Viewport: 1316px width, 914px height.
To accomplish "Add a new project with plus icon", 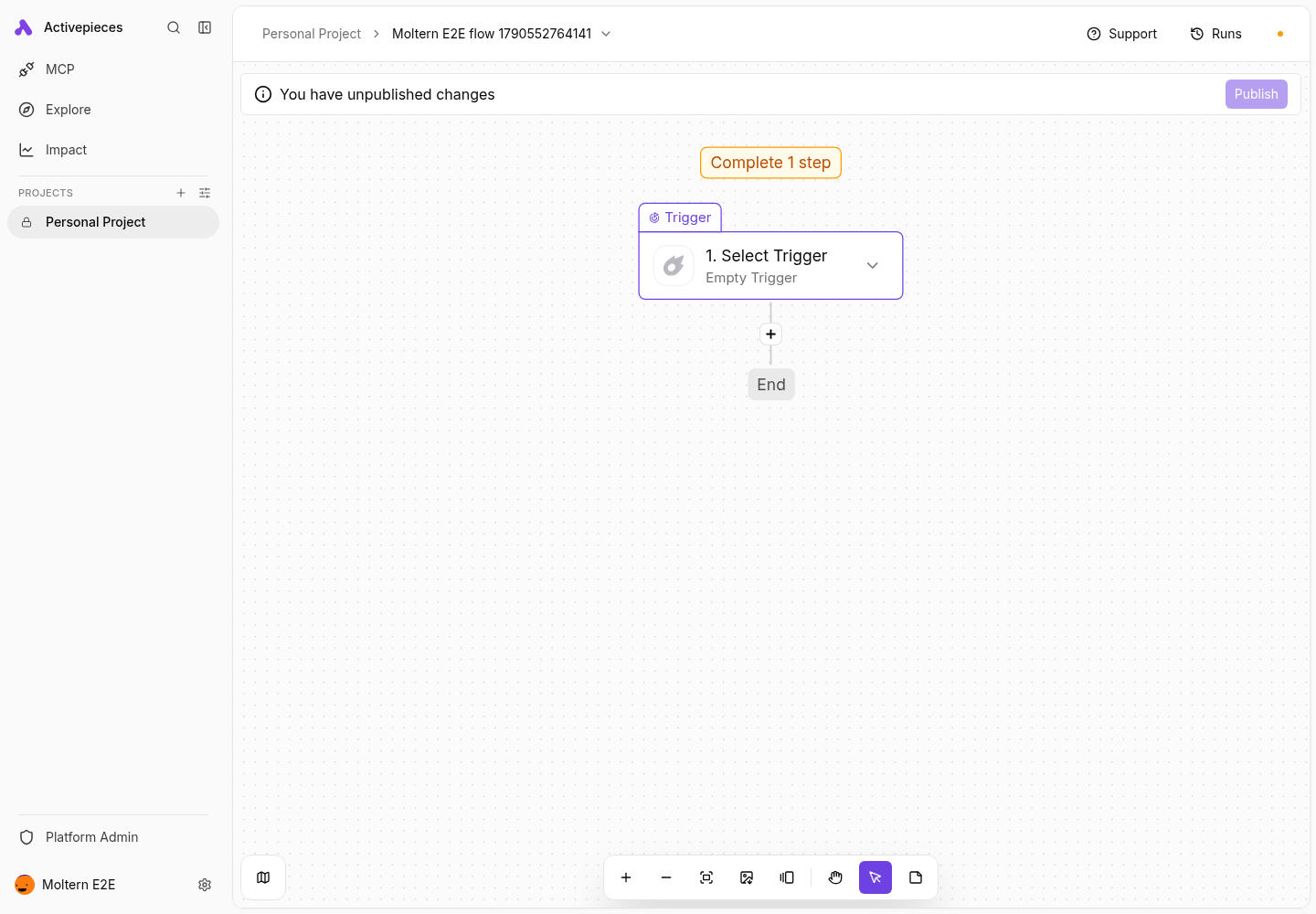I will (181, 193).
